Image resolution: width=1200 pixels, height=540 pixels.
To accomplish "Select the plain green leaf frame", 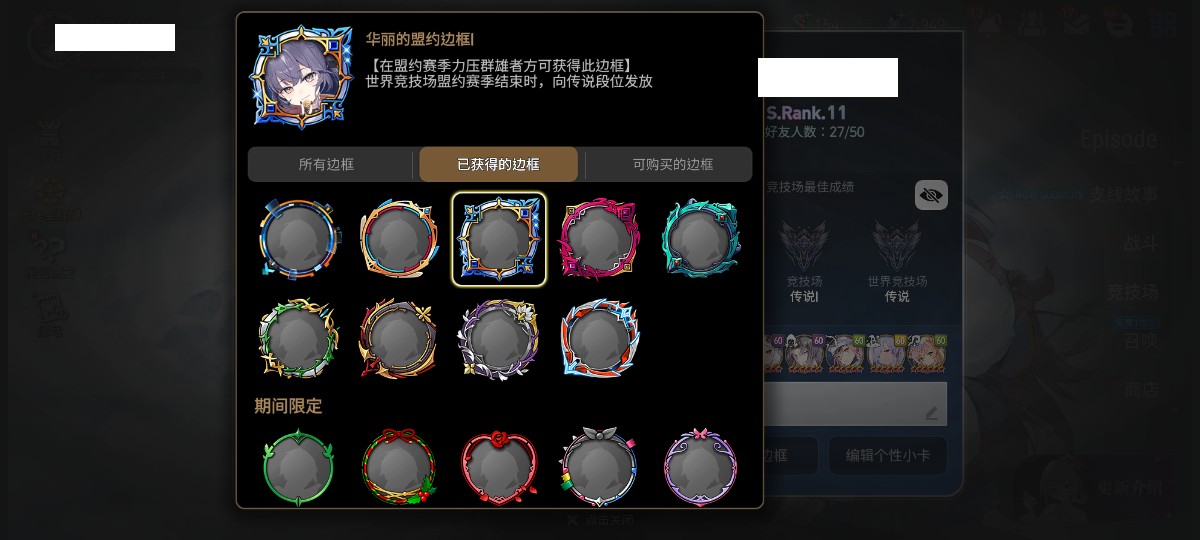I will (297, 467).
